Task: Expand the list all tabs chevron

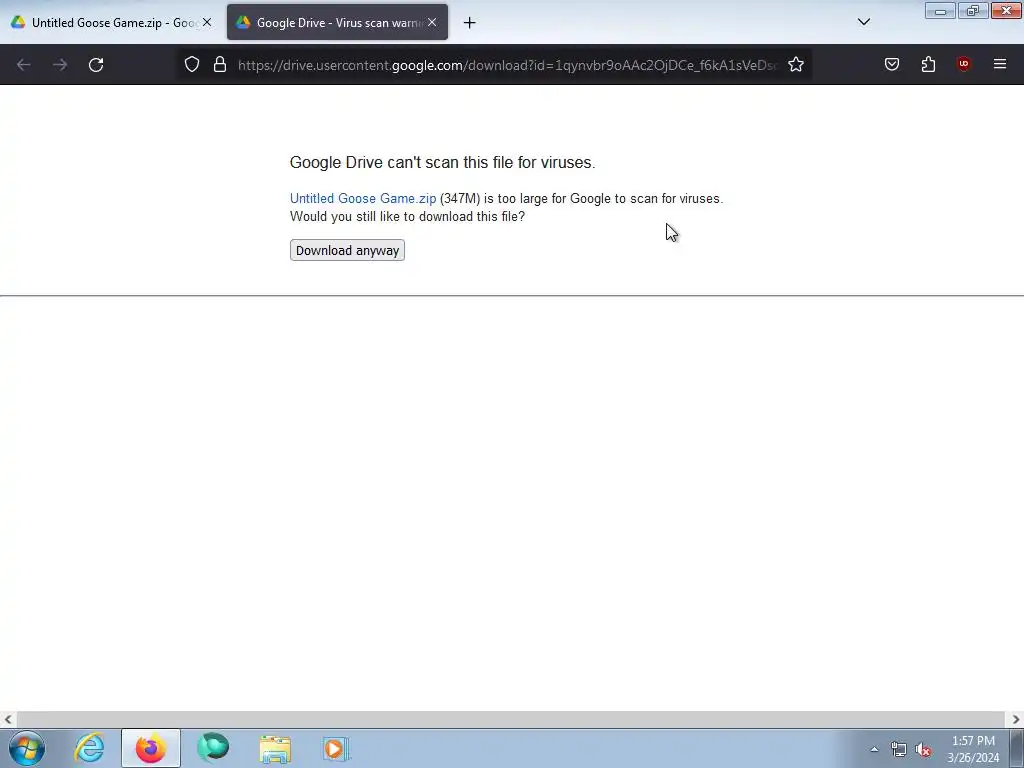Action: pos(863,22)
